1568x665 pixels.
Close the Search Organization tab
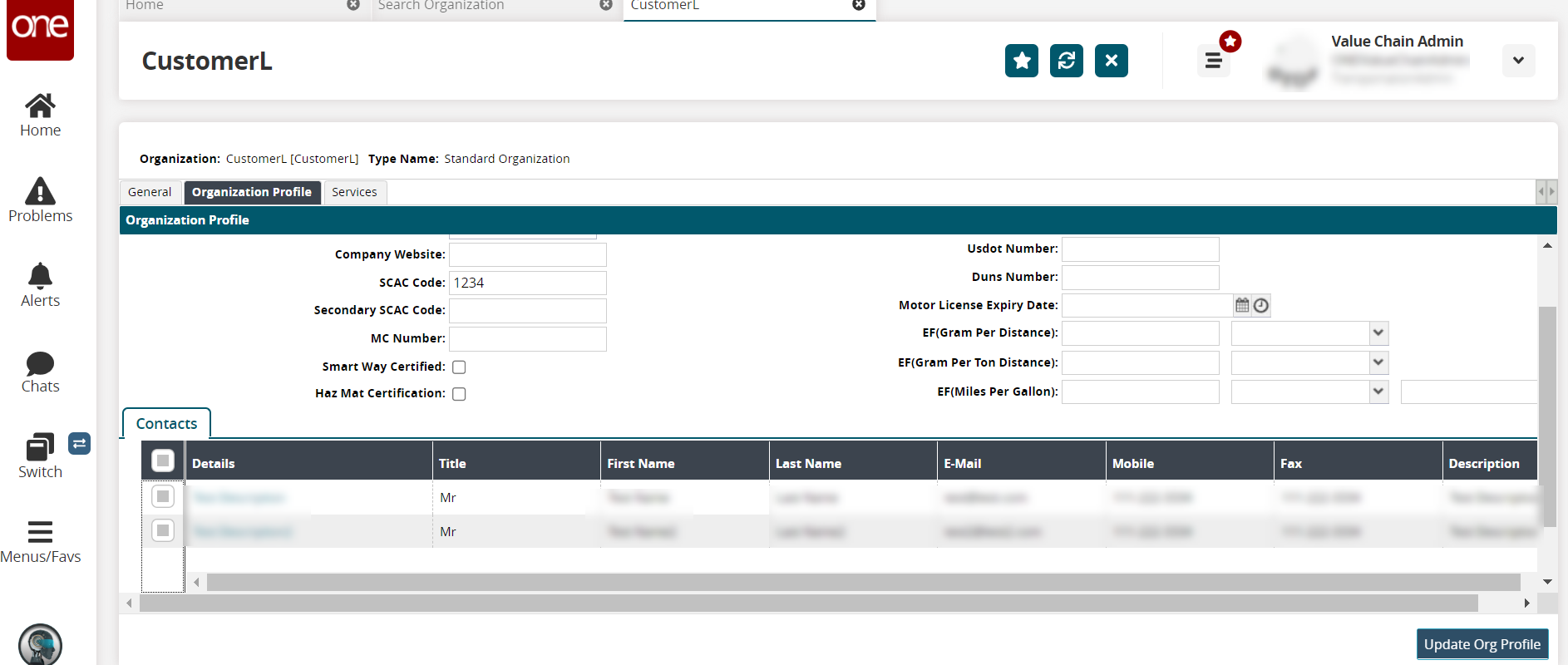[606, 5]
